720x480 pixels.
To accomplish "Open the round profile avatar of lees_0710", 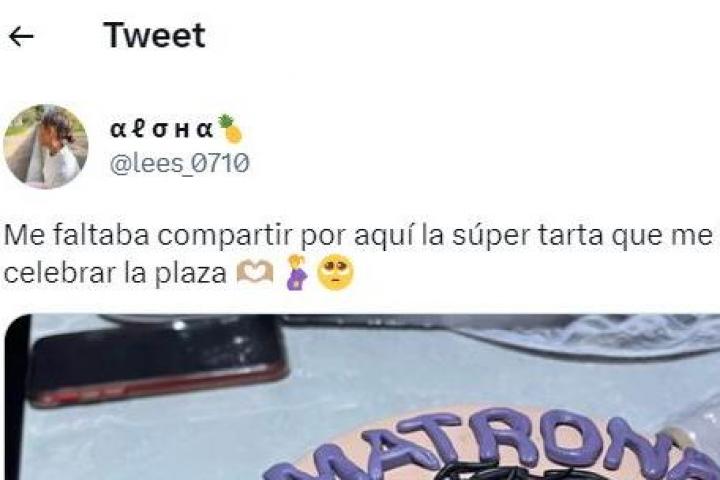I will (x=45, y=147).
